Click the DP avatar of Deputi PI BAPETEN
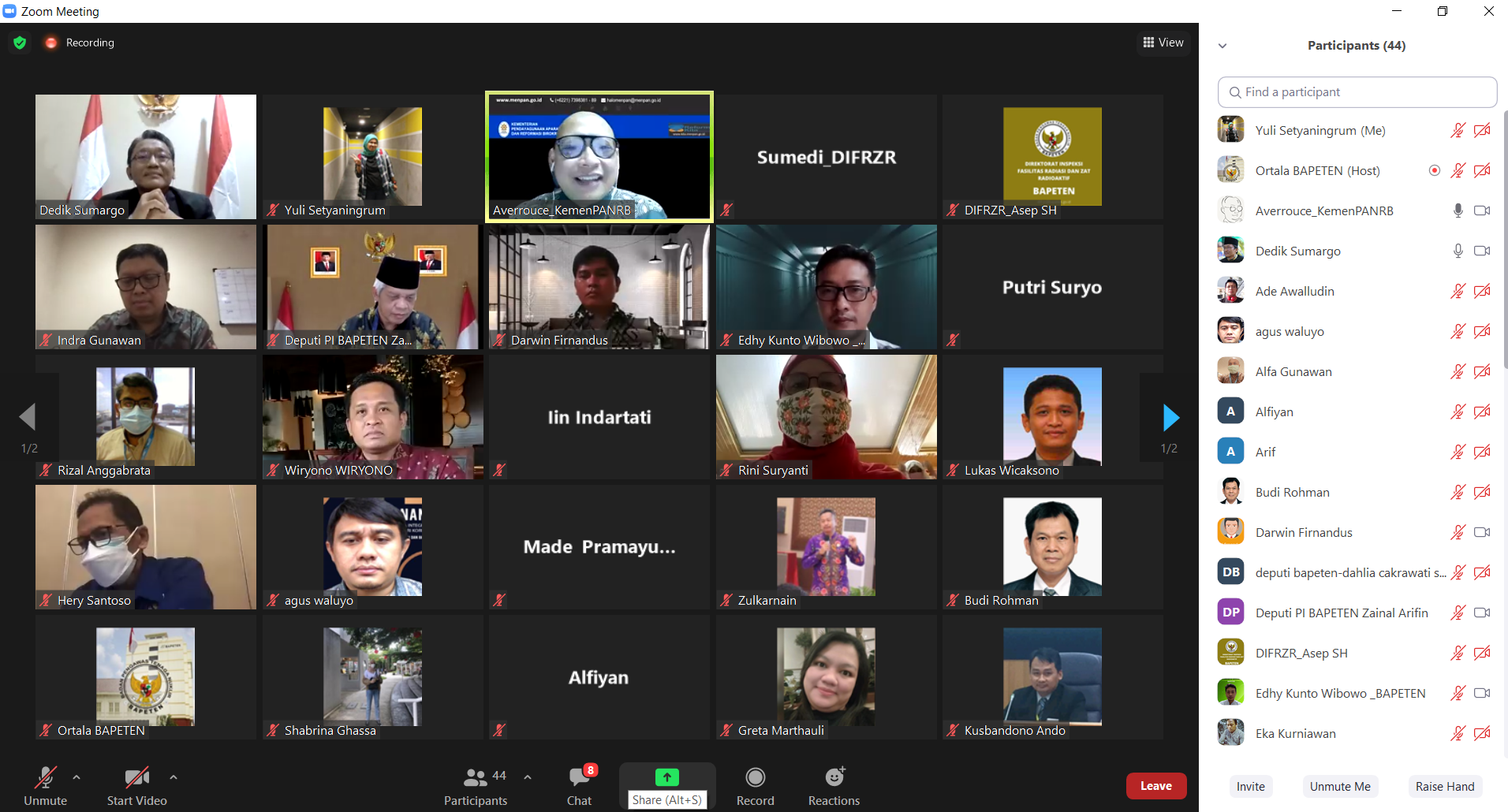This screenshot has width=1508, height=812. (1230, 613)
